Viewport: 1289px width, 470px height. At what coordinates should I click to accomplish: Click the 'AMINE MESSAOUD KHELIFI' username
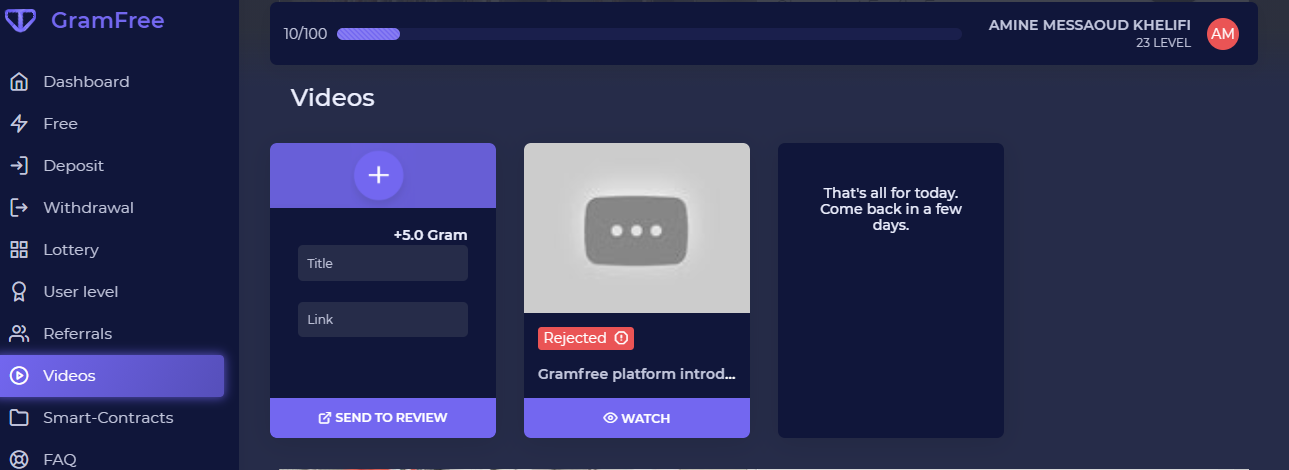pos(1090,25)
